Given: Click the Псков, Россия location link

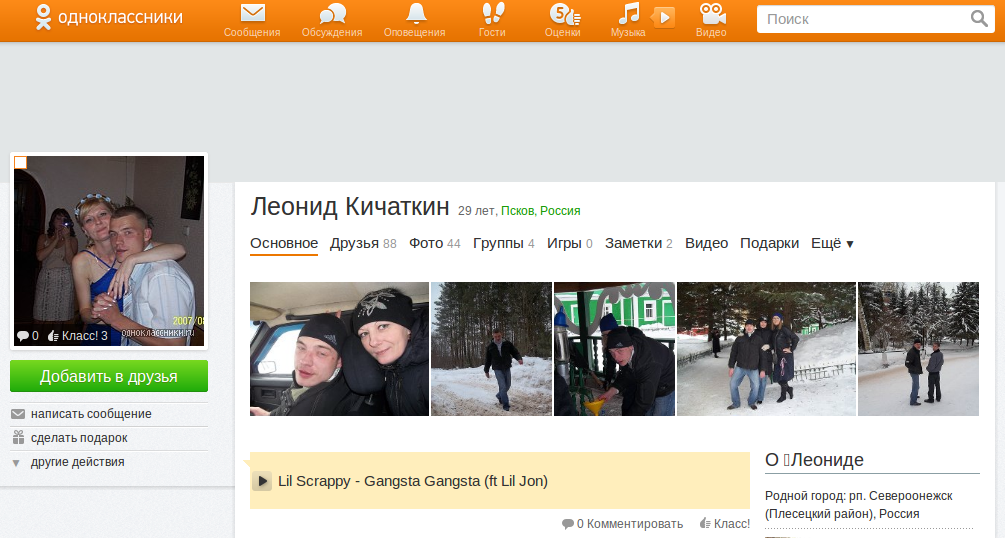Looking at the screenshot, I should (x=540, y=210).
